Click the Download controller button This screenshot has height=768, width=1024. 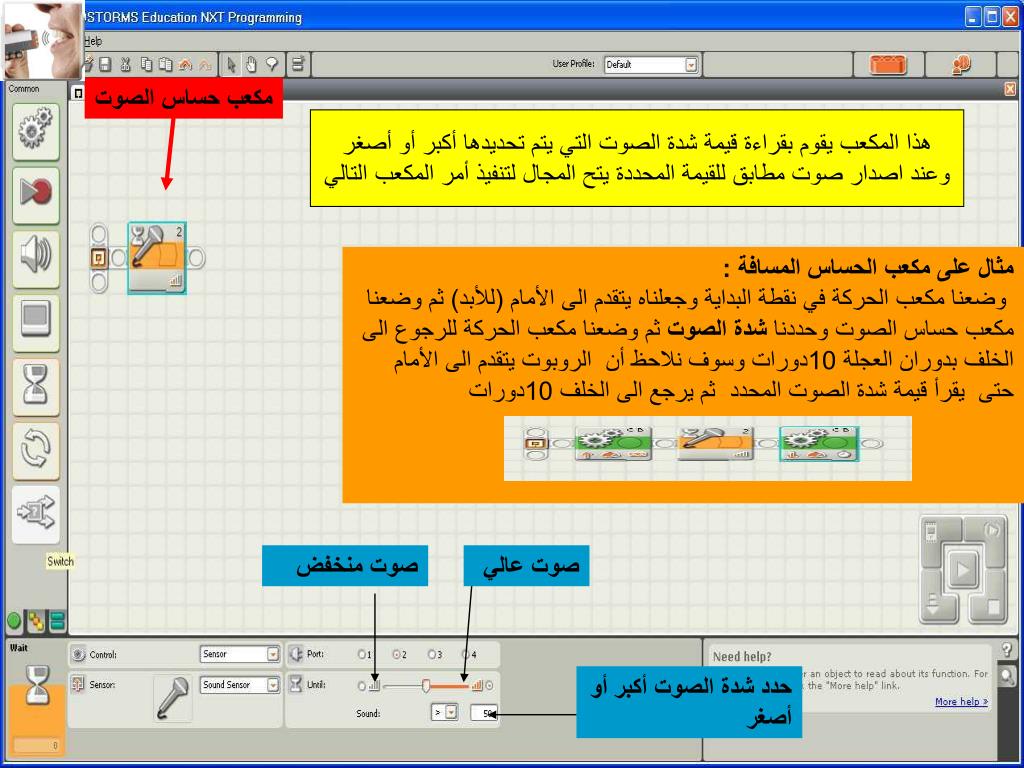pyautogui.click(x=932, y=605)
